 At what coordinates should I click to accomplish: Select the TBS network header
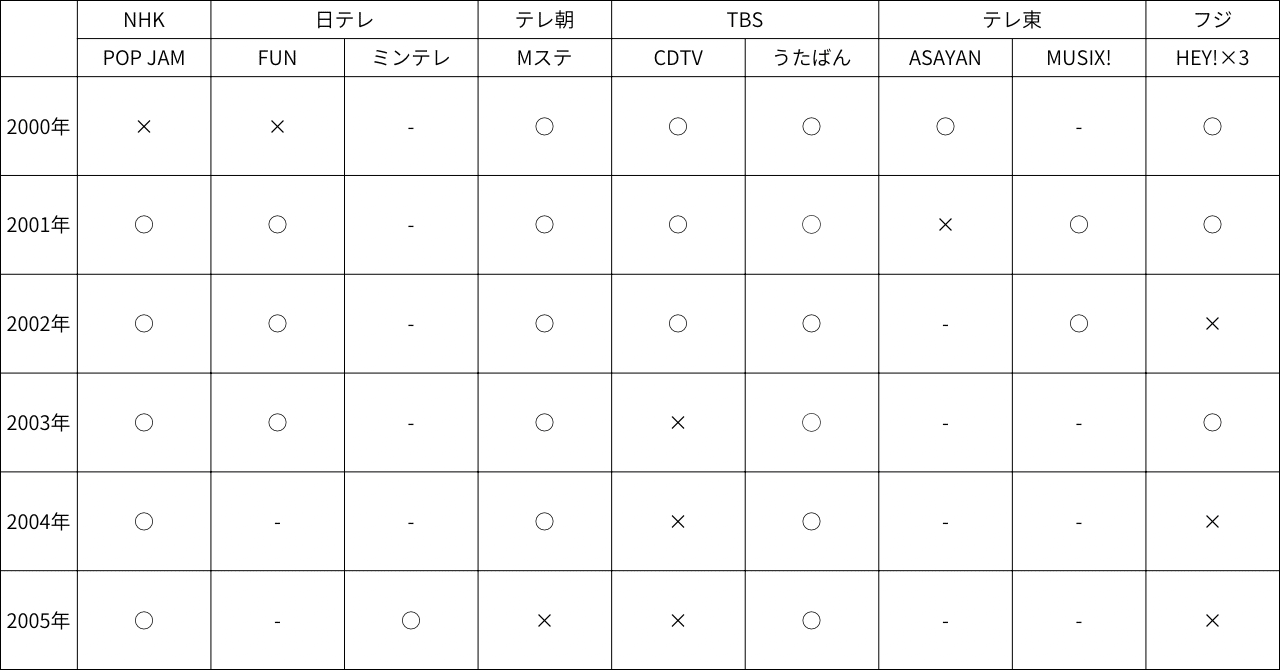coord(745,20)
